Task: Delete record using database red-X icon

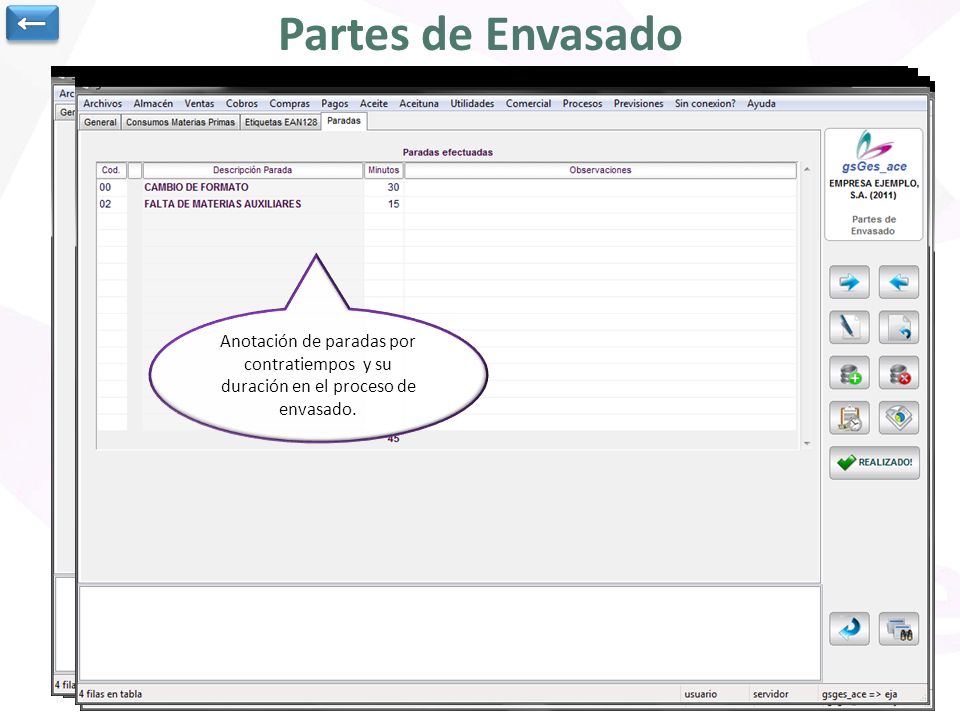Action: tap(899, 373)
